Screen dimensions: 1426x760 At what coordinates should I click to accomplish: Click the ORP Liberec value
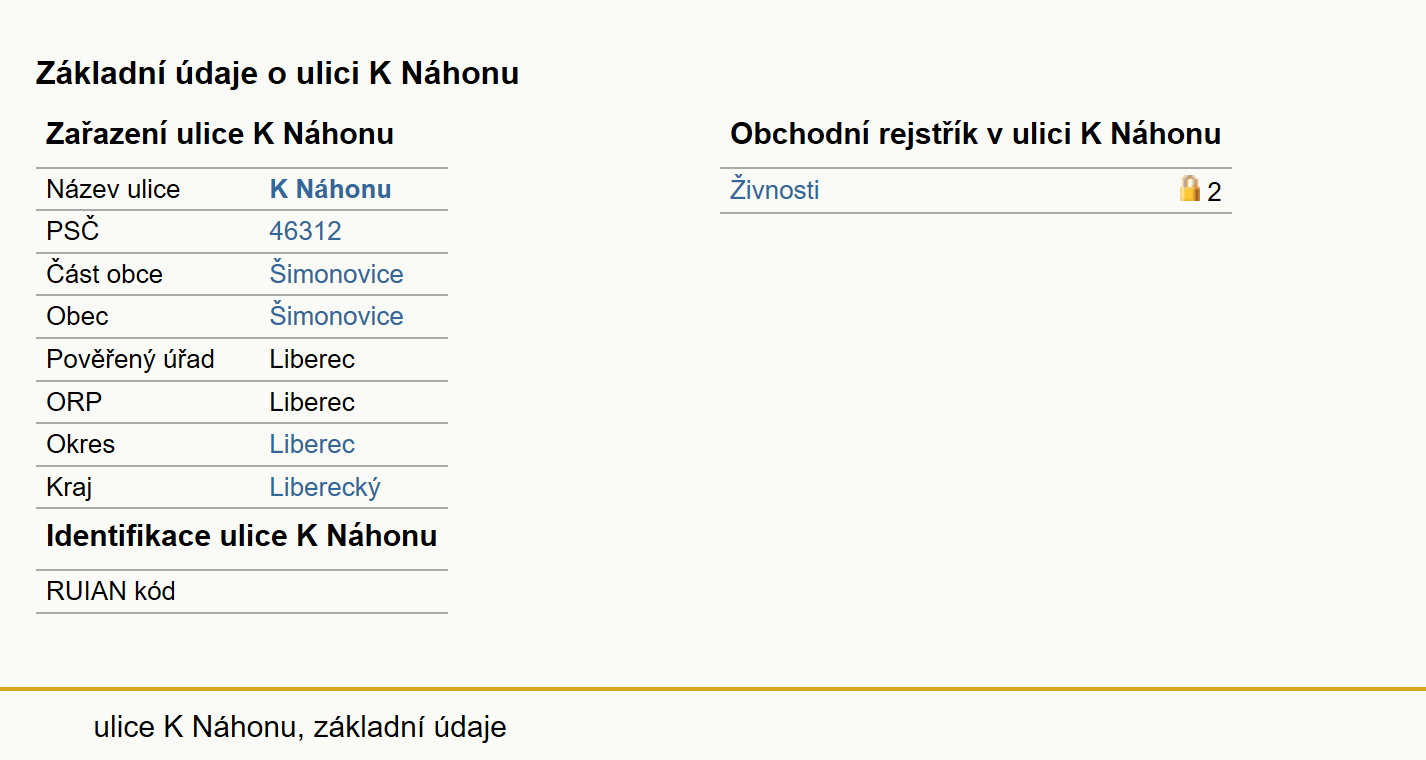312,402
